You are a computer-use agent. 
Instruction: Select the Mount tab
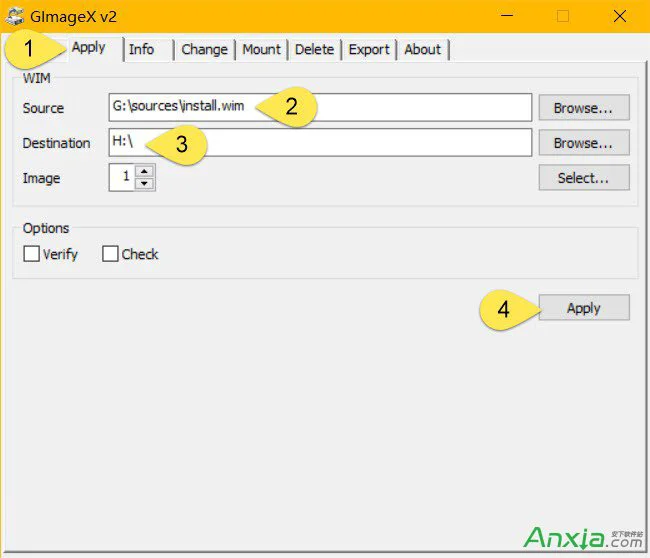point(262,49)
